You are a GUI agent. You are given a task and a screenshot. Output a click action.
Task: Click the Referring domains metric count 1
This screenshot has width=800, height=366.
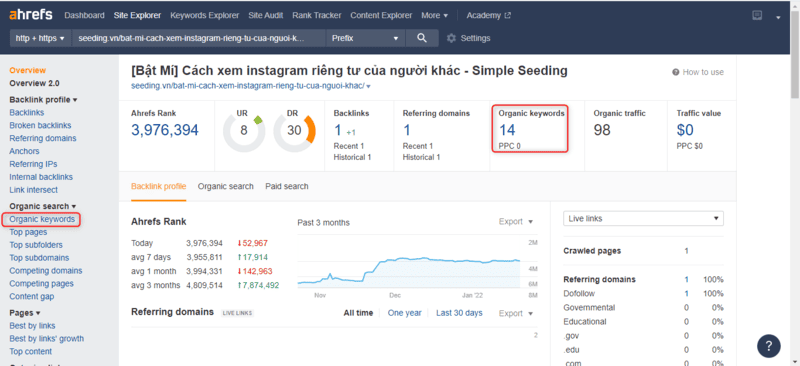407,130
